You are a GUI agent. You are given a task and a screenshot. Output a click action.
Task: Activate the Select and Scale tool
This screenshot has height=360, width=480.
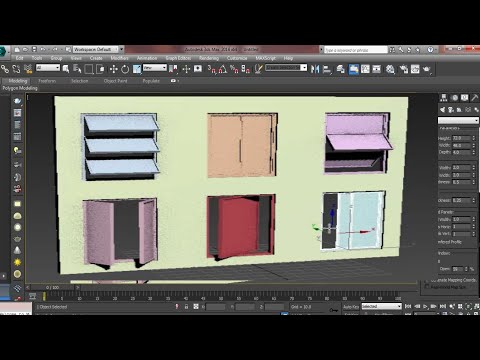[137, 69]
